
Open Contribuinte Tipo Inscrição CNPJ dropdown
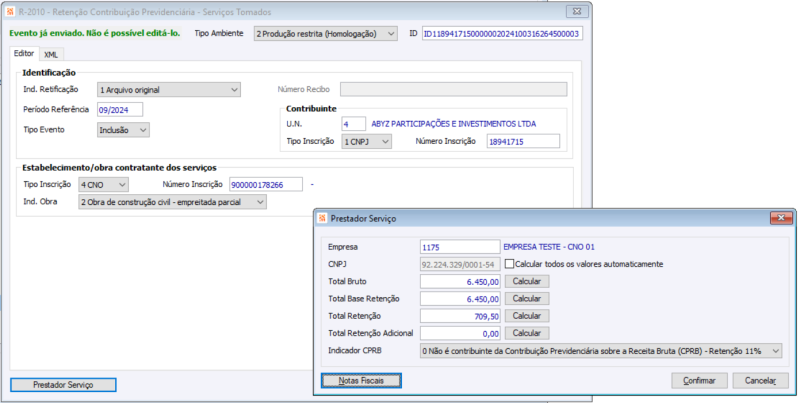(366, 141)
